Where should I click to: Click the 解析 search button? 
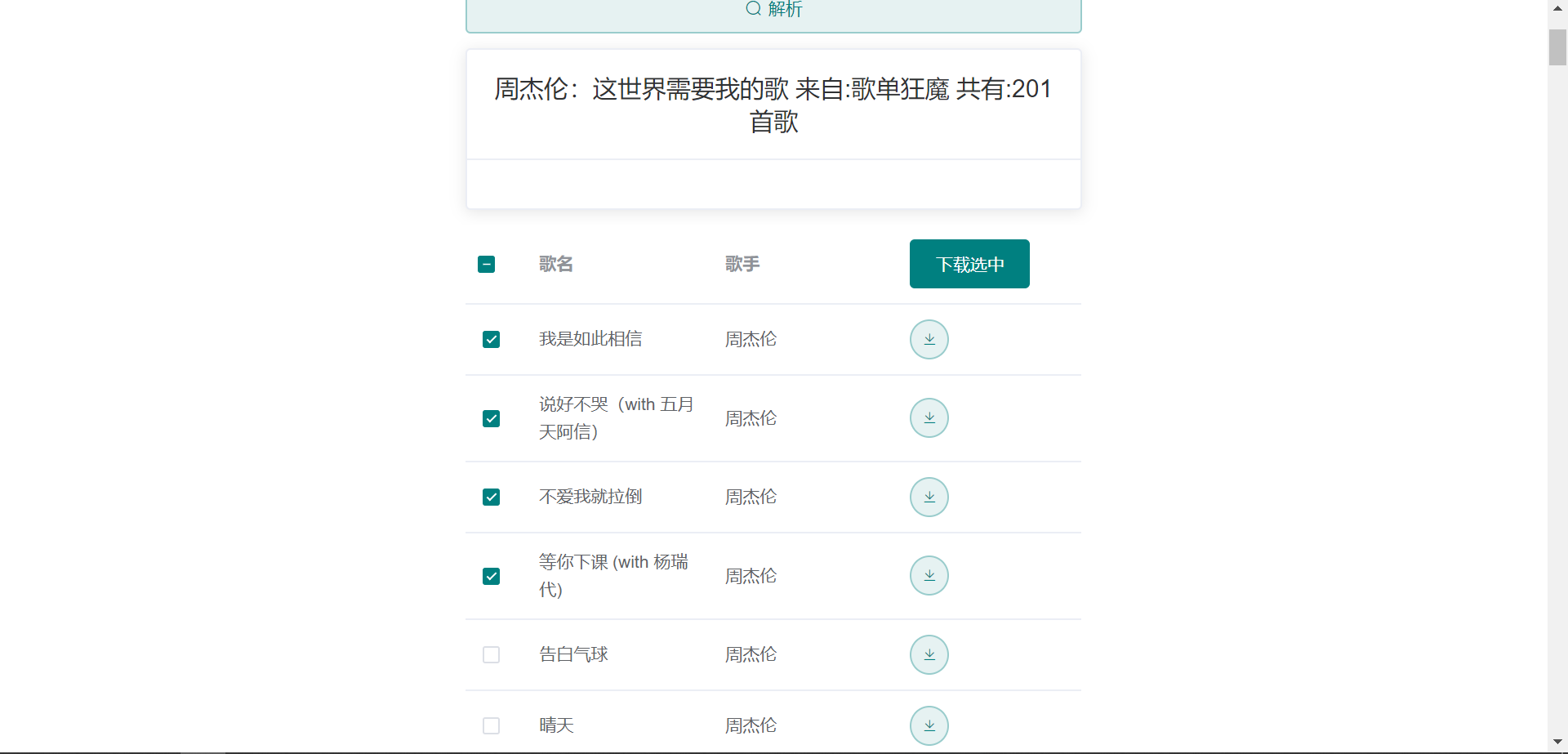click(x=773, y=10)
